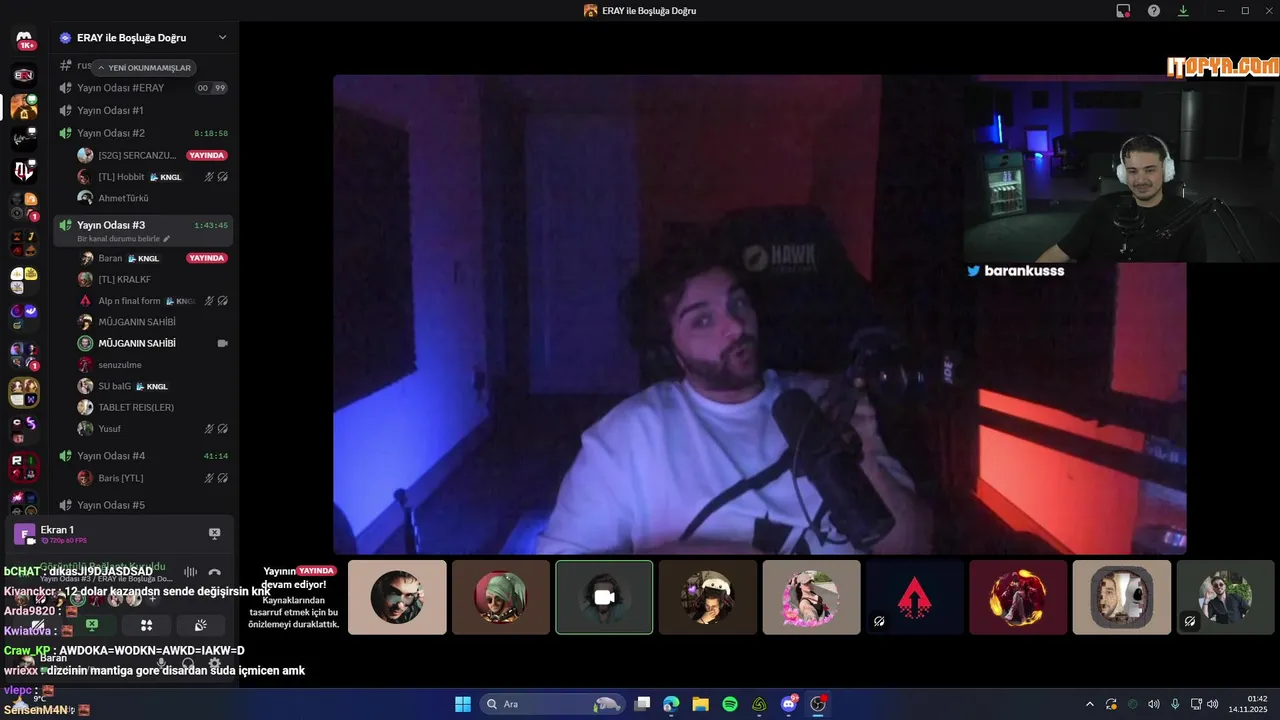Screen dimensions: 1280x720
Task: Click the system tray microphone icon
Action: 1175,704
